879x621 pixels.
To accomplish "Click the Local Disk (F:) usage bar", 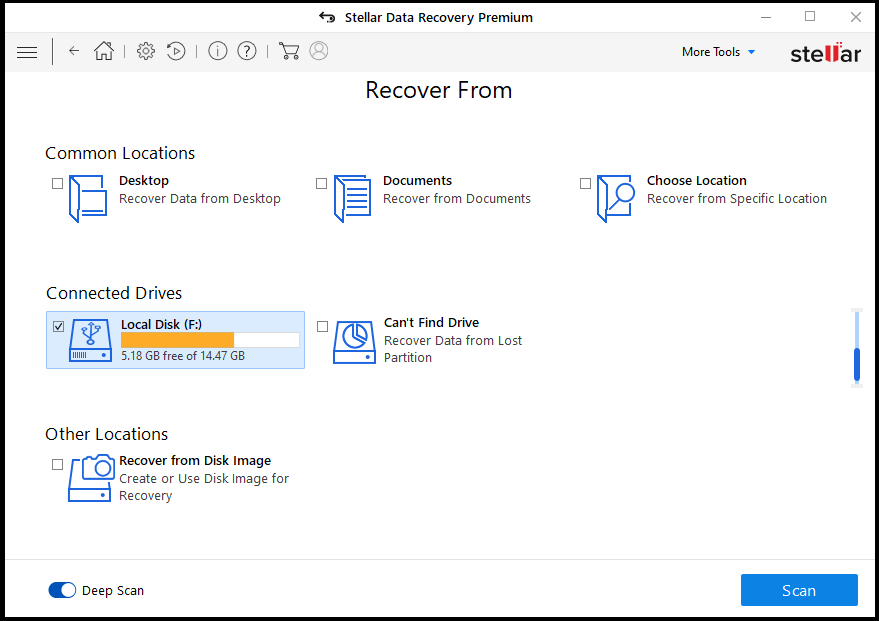I will (x=210, y=340).
